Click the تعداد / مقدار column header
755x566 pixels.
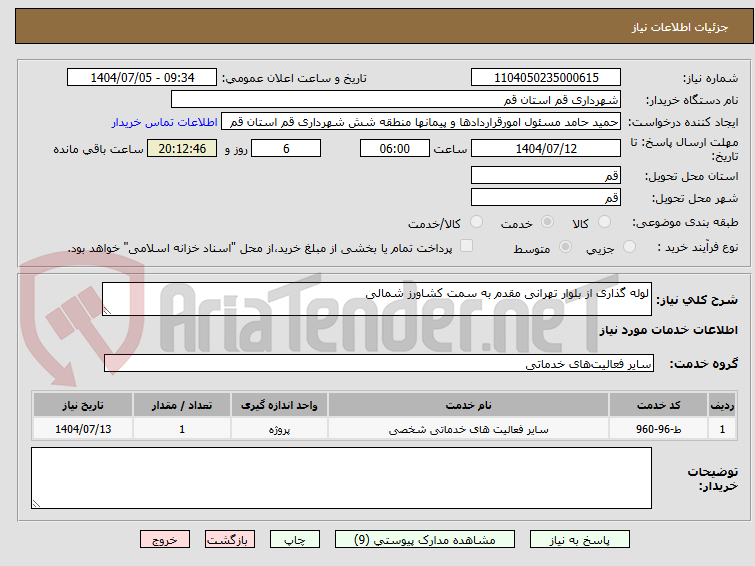[x=182, y=405]
